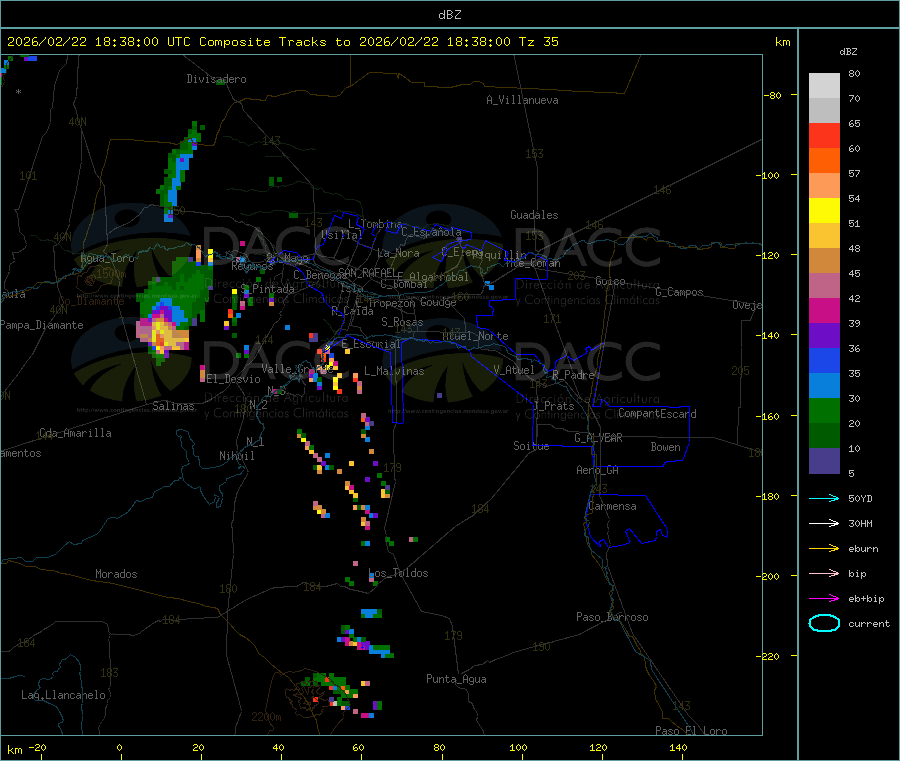Click the 65 dBZ red color swatch
Image resolution: width=900 pixels, height=761 pixels.
[x=824, y=135]
